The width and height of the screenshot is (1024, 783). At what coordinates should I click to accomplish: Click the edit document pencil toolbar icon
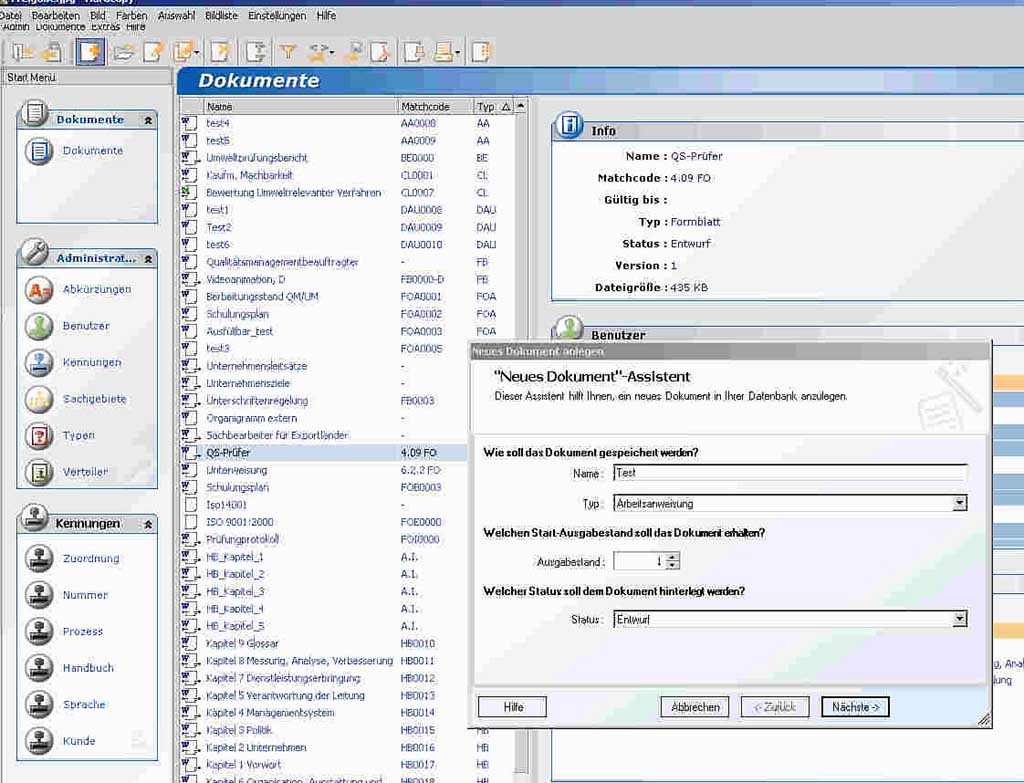click(153, 52)
